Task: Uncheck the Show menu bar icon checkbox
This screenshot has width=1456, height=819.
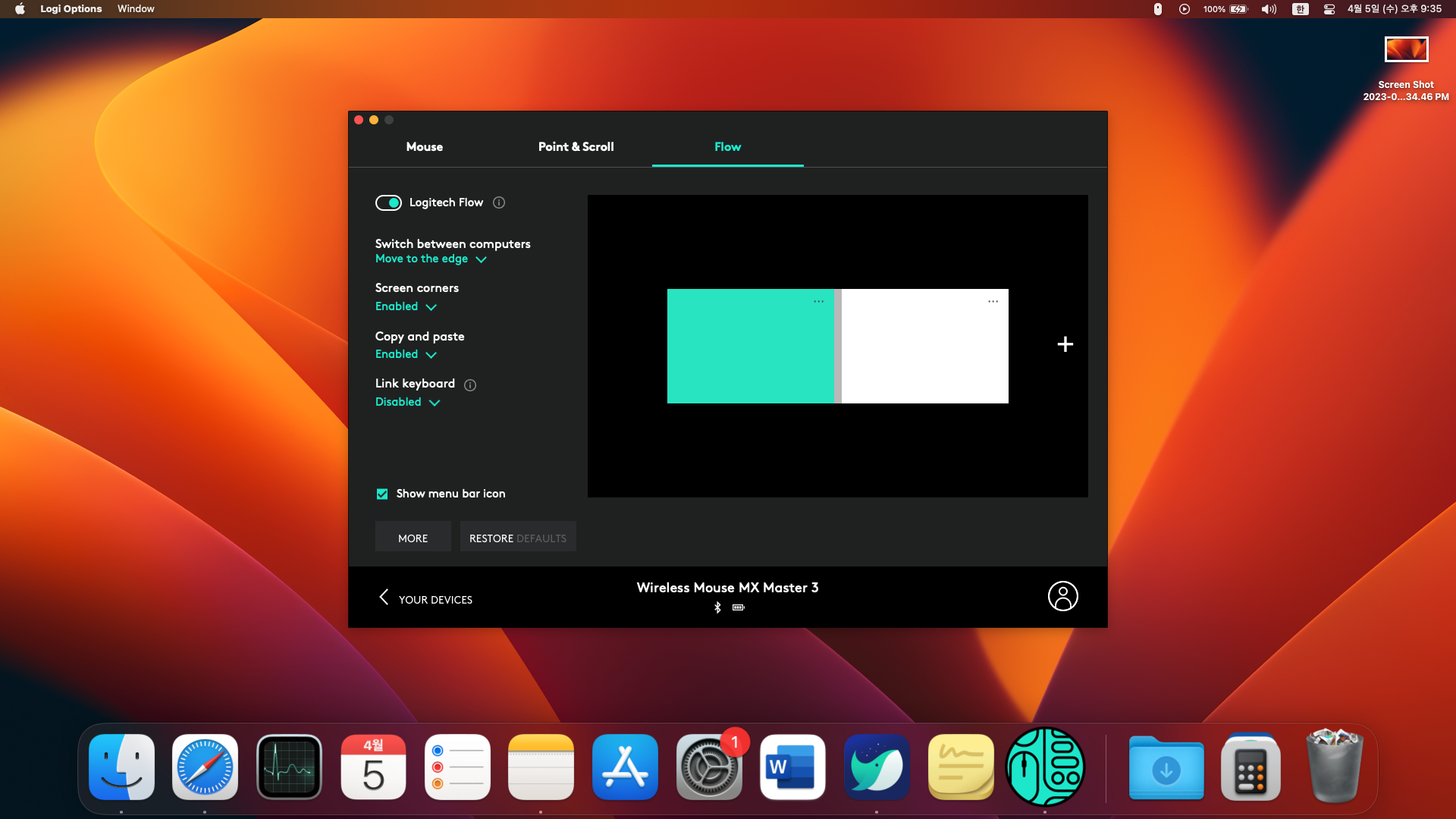Action: tap(382, 494)
